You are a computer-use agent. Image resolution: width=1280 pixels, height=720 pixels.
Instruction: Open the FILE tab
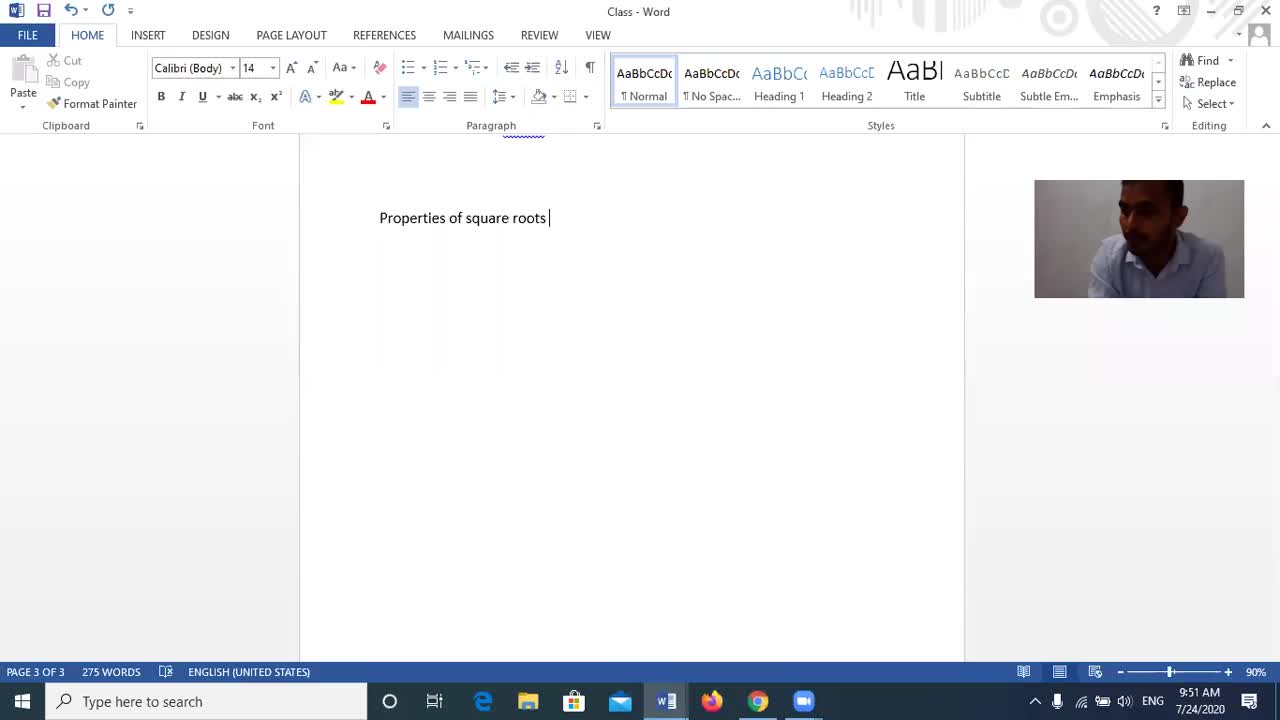pyautogui.click(x=28, y=35)
